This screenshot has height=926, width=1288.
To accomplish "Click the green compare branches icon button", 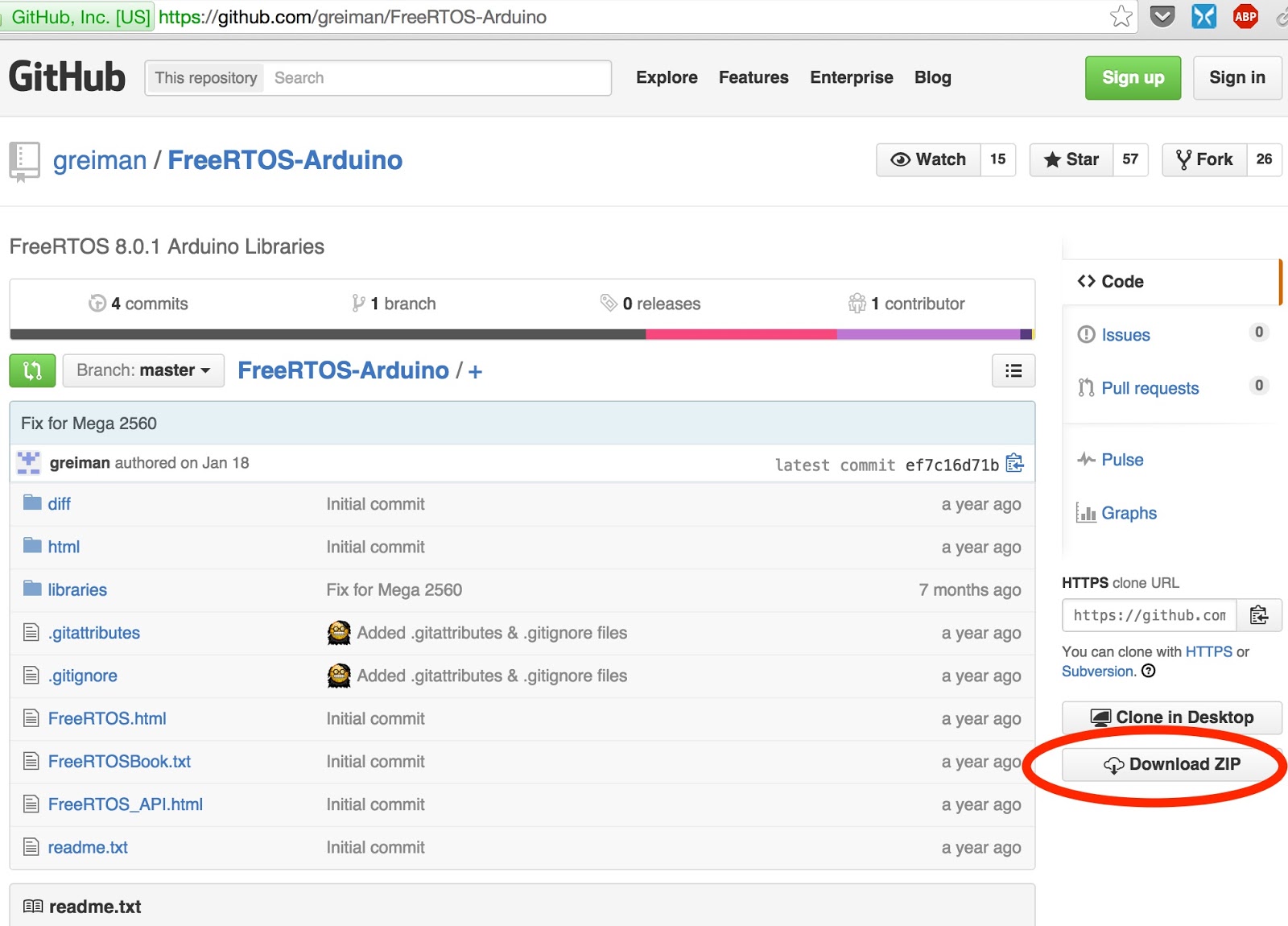I will point(32,370).
